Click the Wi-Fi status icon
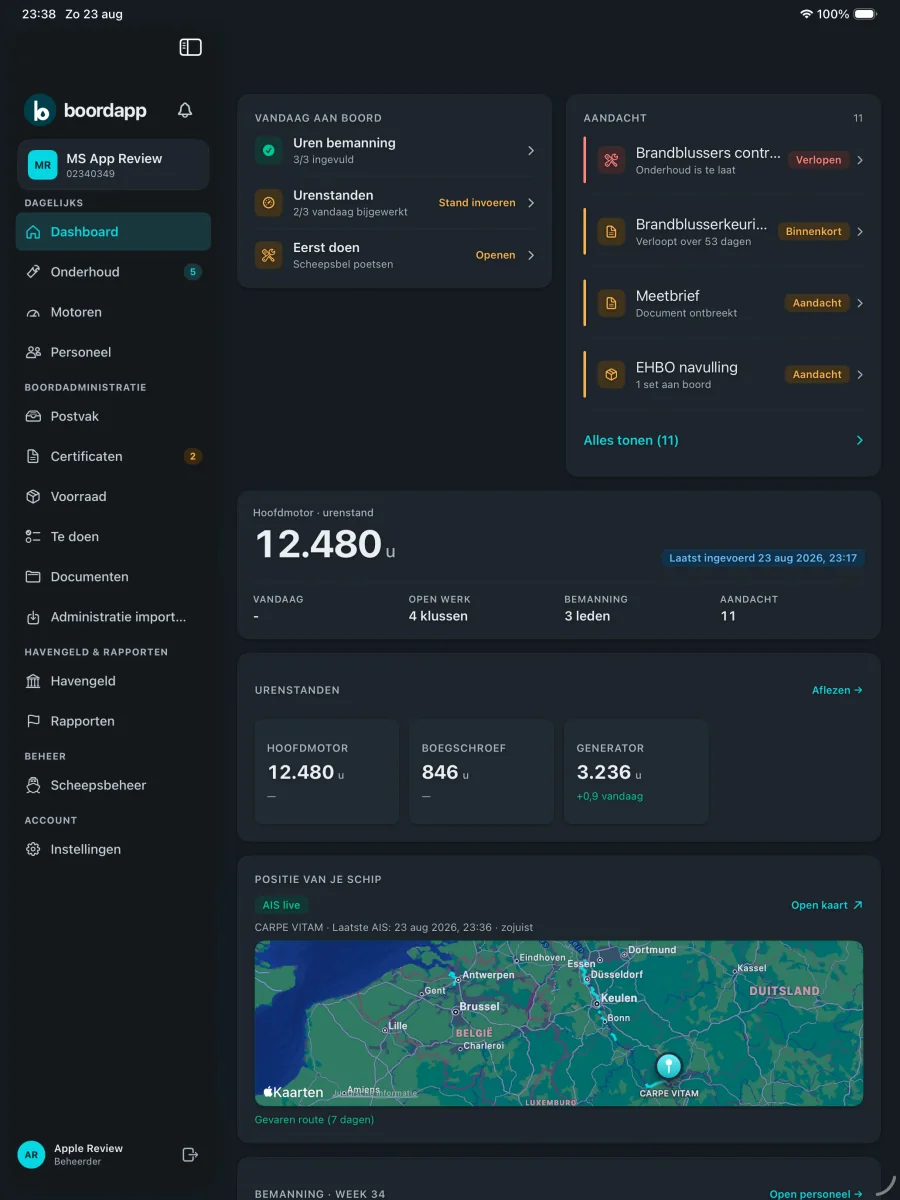This screenshot has width=900, height=1200. pos(807,14)
